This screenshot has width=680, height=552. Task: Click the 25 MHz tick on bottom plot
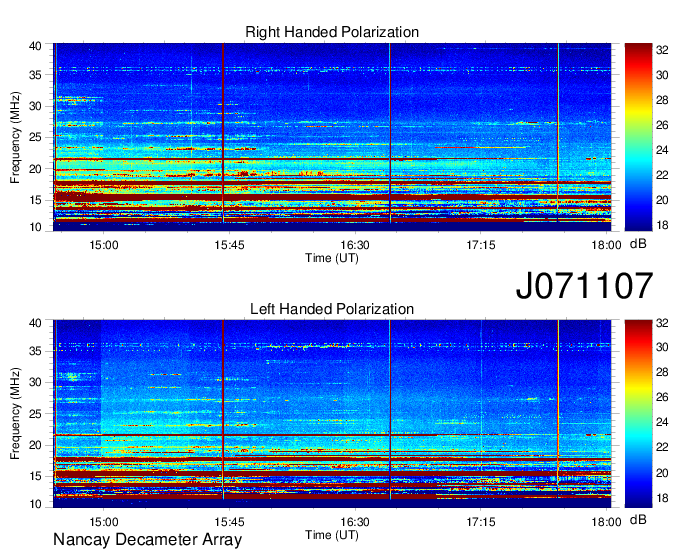(35, 414)
